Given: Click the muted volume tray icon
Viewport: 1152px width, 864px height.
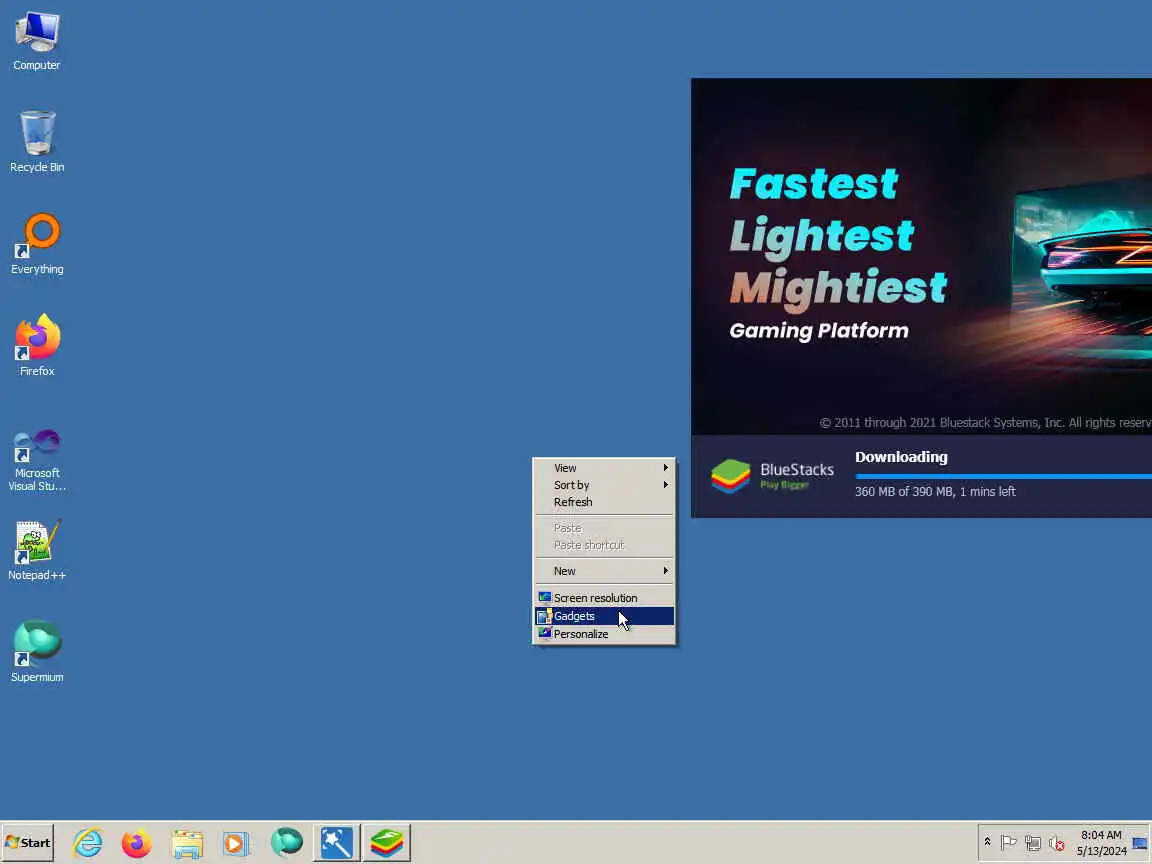Looking at the screenshot, I should tap(1056, 843).
